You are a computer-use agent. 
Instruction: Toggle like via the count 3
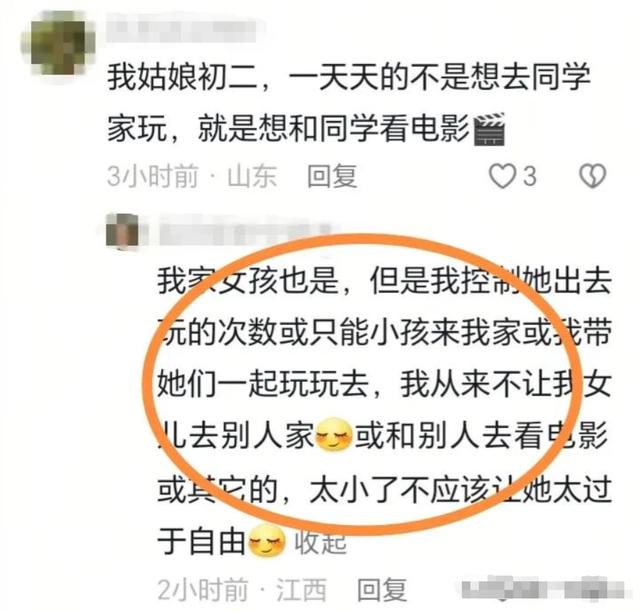[529, 177]
